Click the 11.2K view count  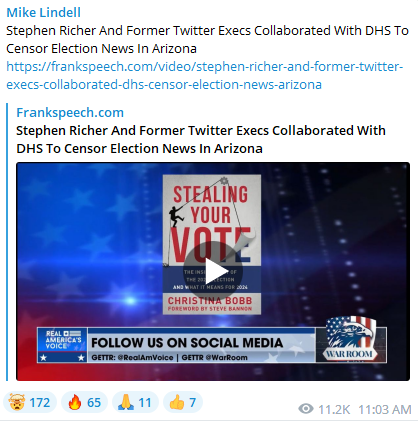pos(334,409)
